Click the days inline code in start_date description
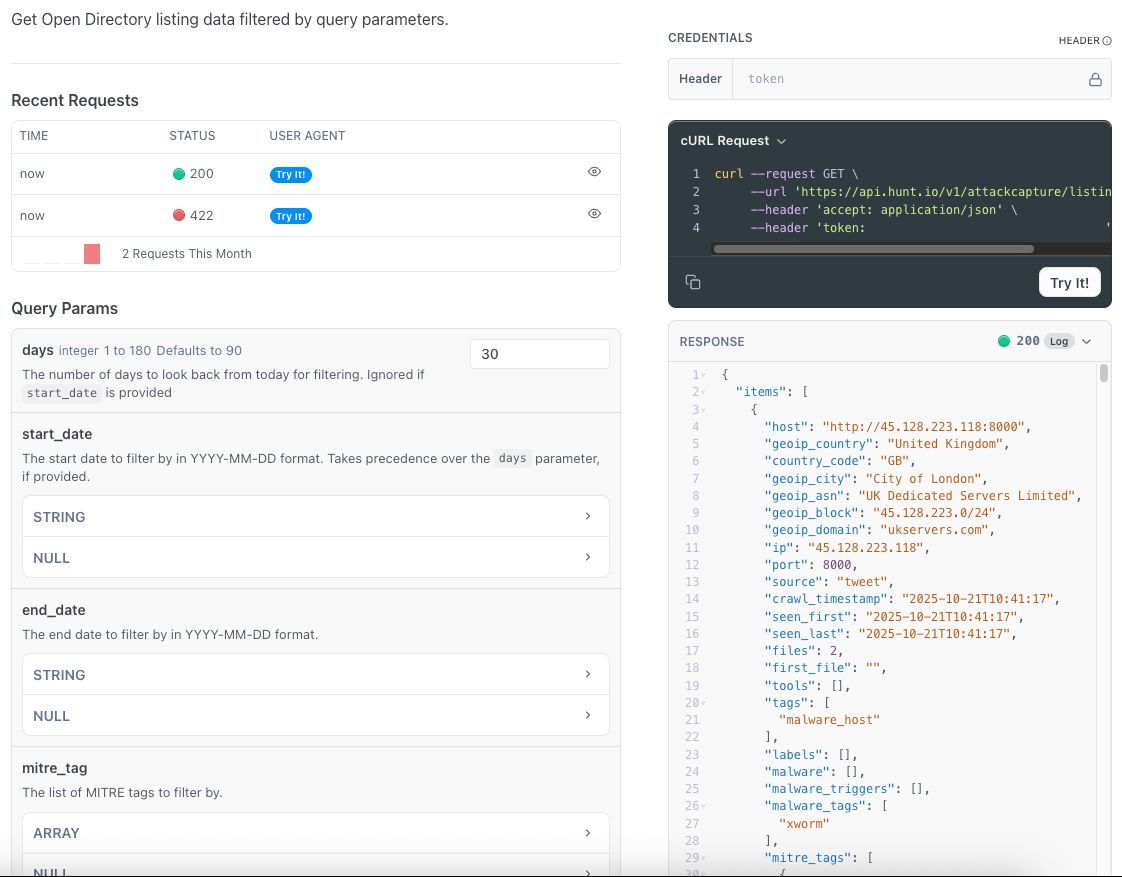 [512, 459]
